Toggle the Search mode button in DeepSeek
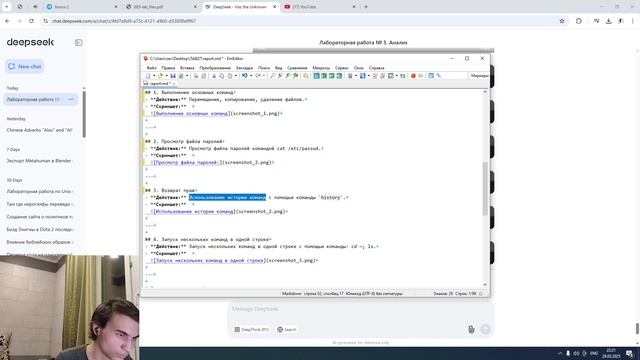Viewport: 640px width, 360px height. (287, 329)
